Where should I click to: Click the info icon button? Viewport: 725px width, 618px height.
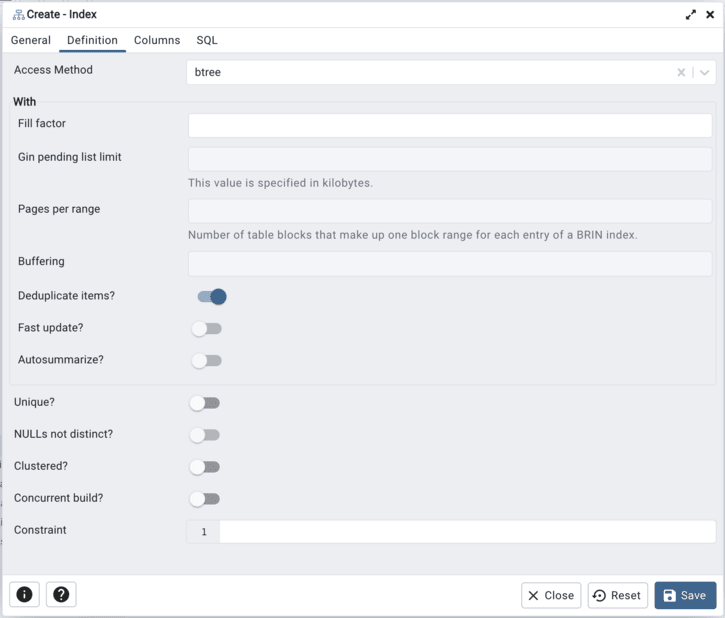pos(24,595)
